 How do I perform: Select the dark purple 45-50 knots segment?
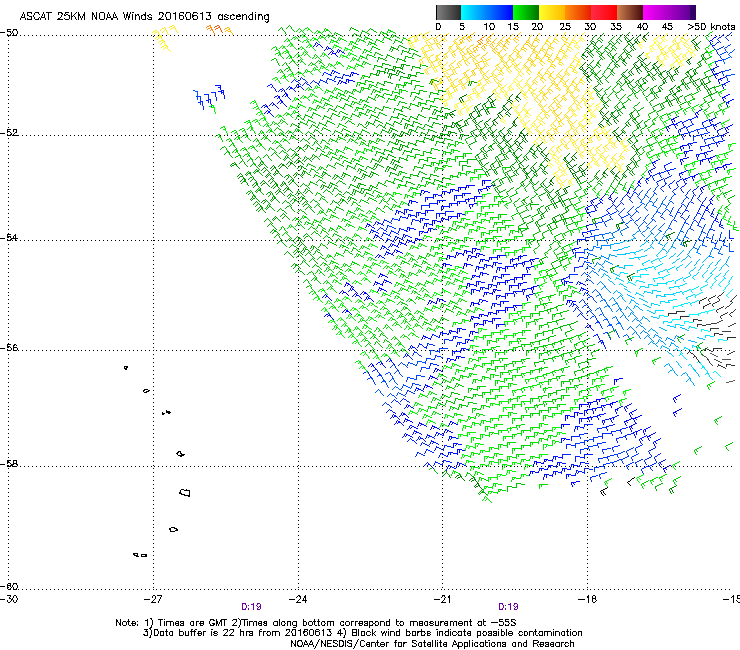(x=682, y=12)
